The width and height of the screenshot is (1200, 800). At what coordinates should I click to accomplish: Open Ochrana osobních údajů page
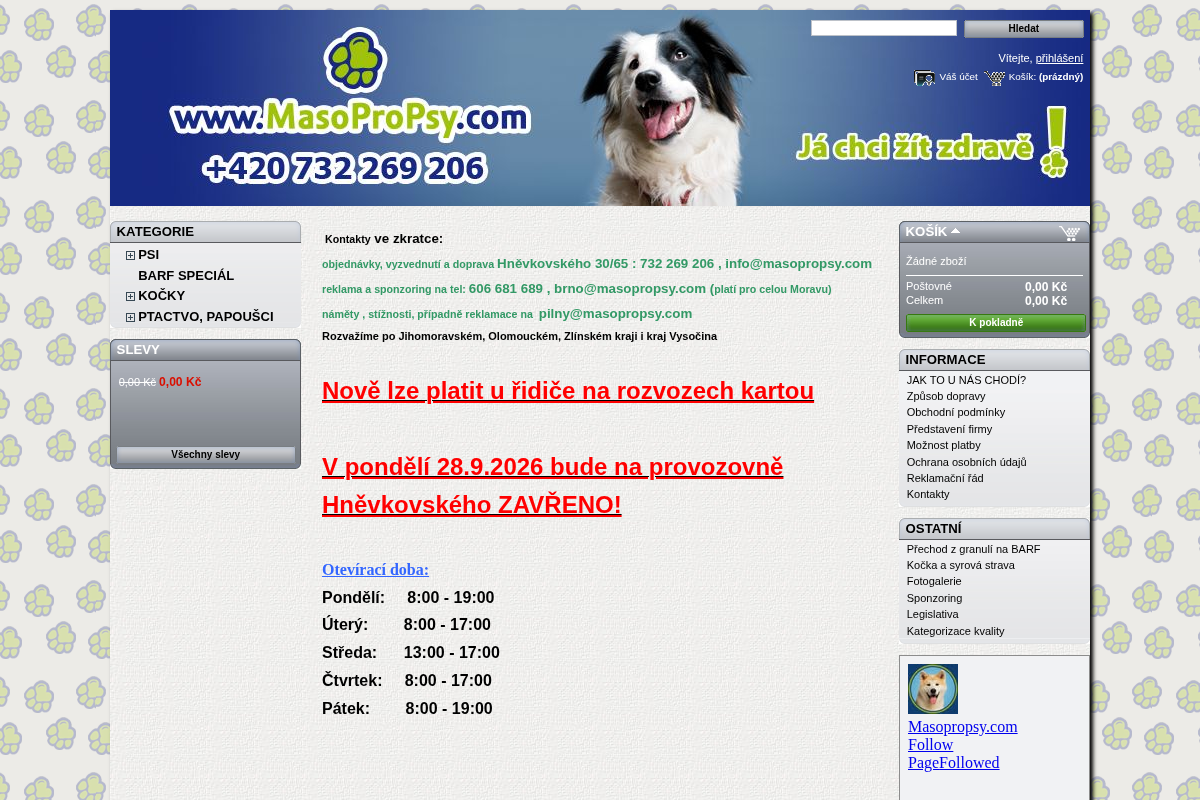pos(966,462)
